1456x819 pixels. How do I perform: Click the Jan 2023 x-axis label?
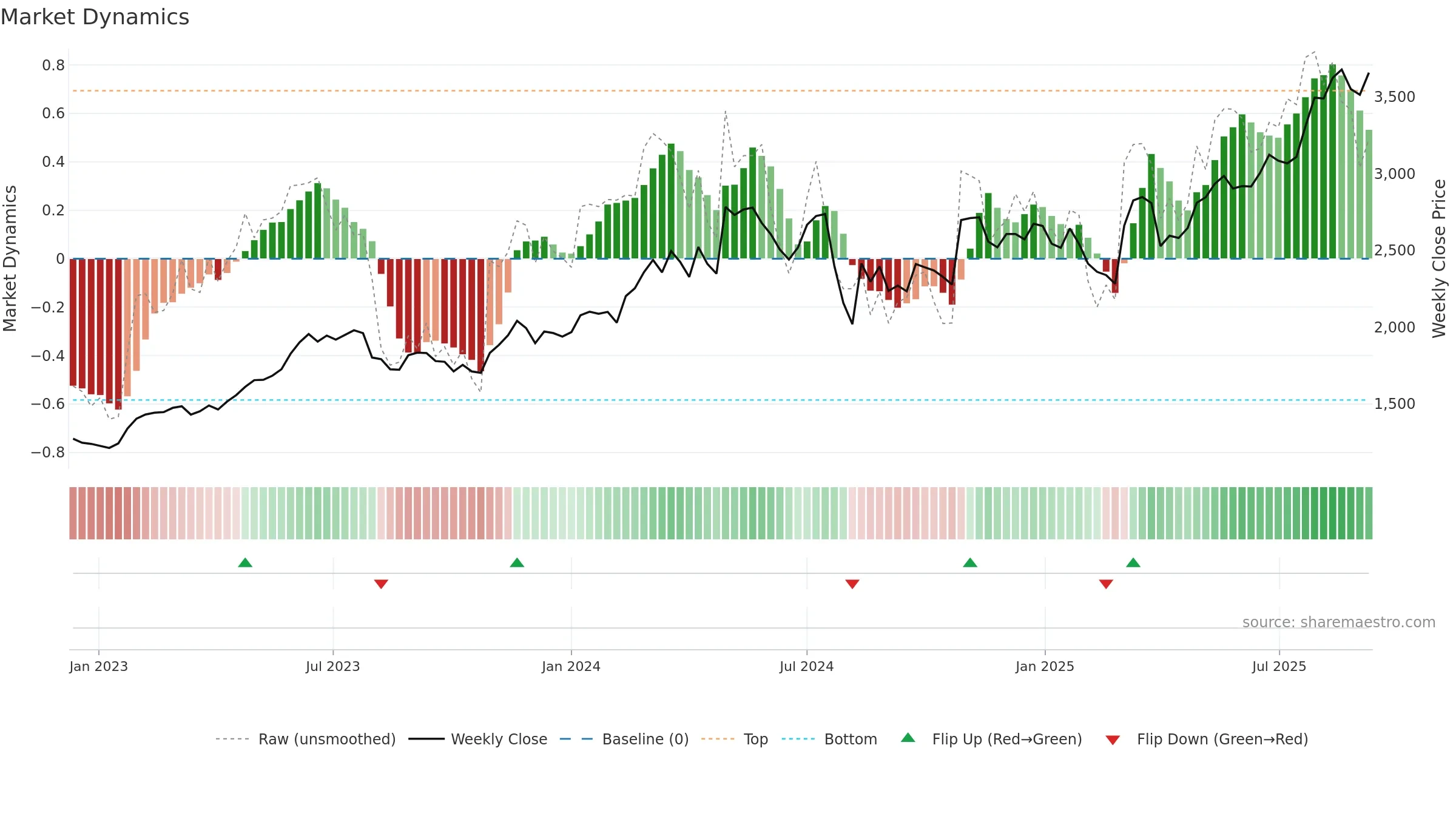click(x=99, y=666)
